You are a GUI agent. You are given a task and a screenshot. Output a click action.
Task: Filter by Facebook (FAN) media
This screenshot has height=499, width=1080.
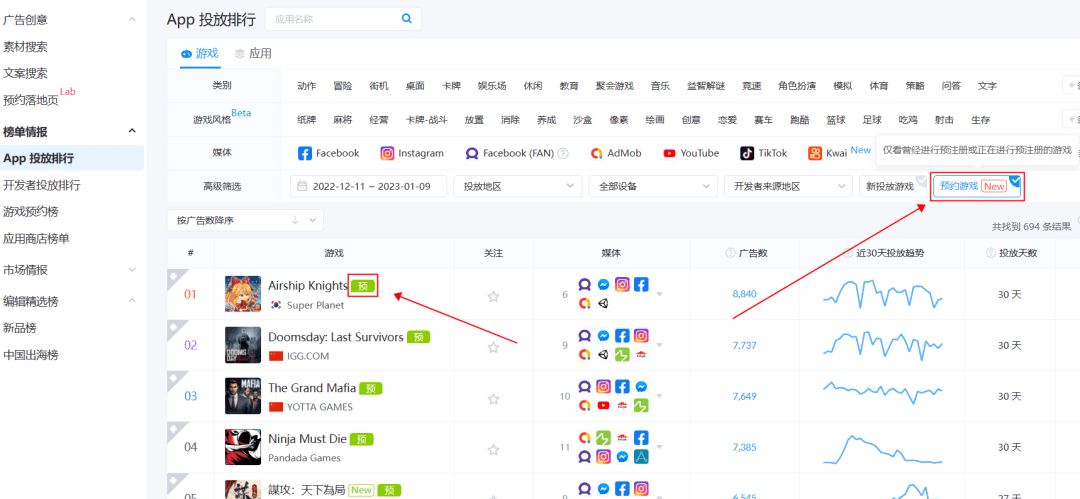510,153
